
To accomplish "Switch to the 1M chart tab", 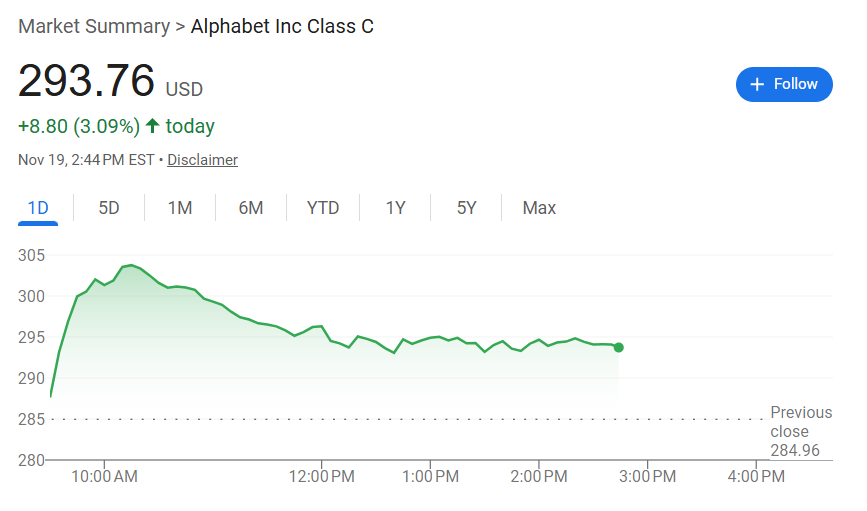I will tap(180, 208).
